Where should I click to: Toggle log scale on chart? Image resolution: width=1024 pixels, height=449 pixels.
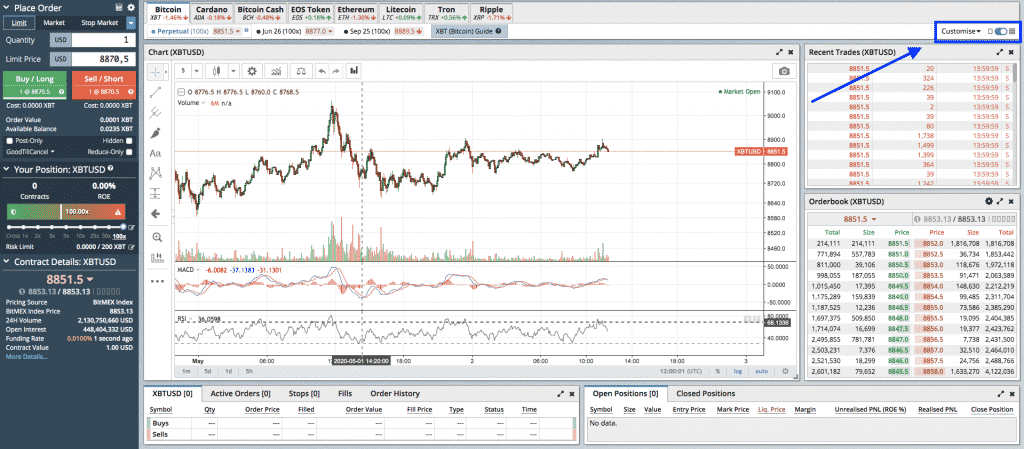click(737, 371)
